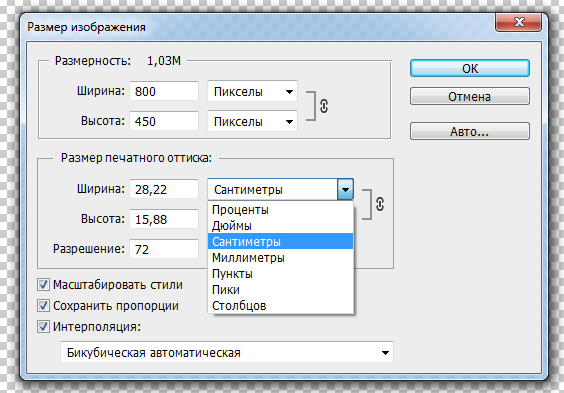Viewport: 564px width, 393px height.
Task: Uncheck Сохранить пропорции checkbox
Action: [x=44, y=306]
